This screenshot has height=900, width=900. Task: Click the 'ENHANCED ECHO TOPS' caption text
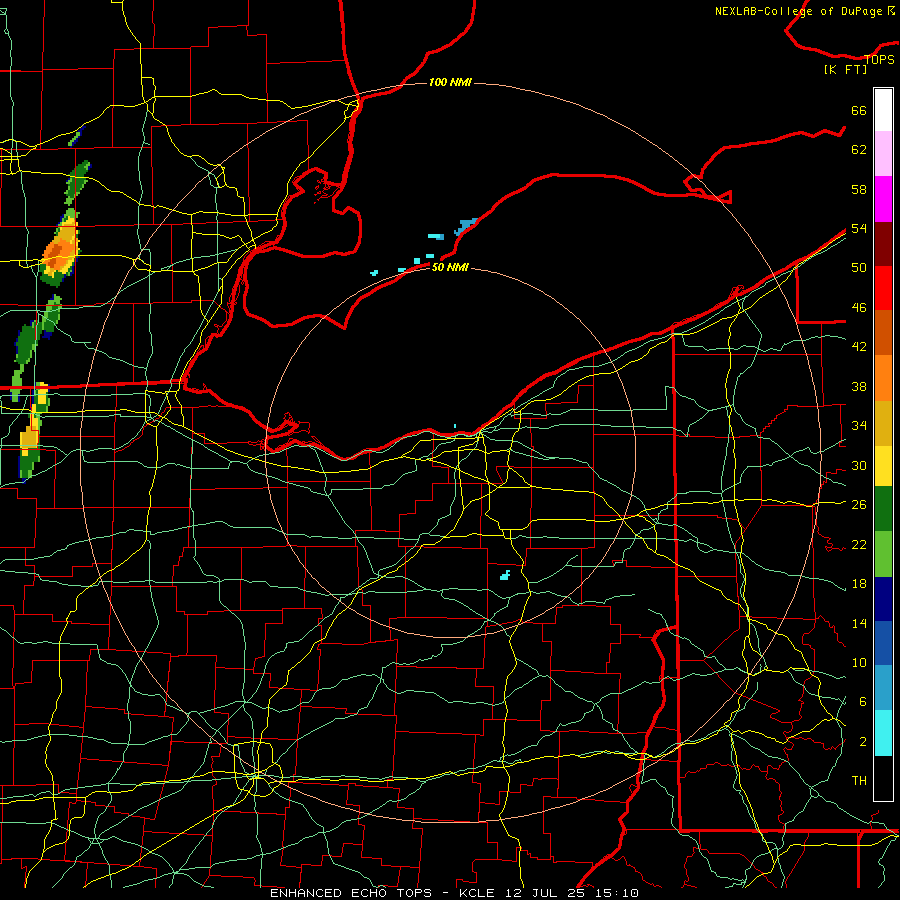(351, 893)
